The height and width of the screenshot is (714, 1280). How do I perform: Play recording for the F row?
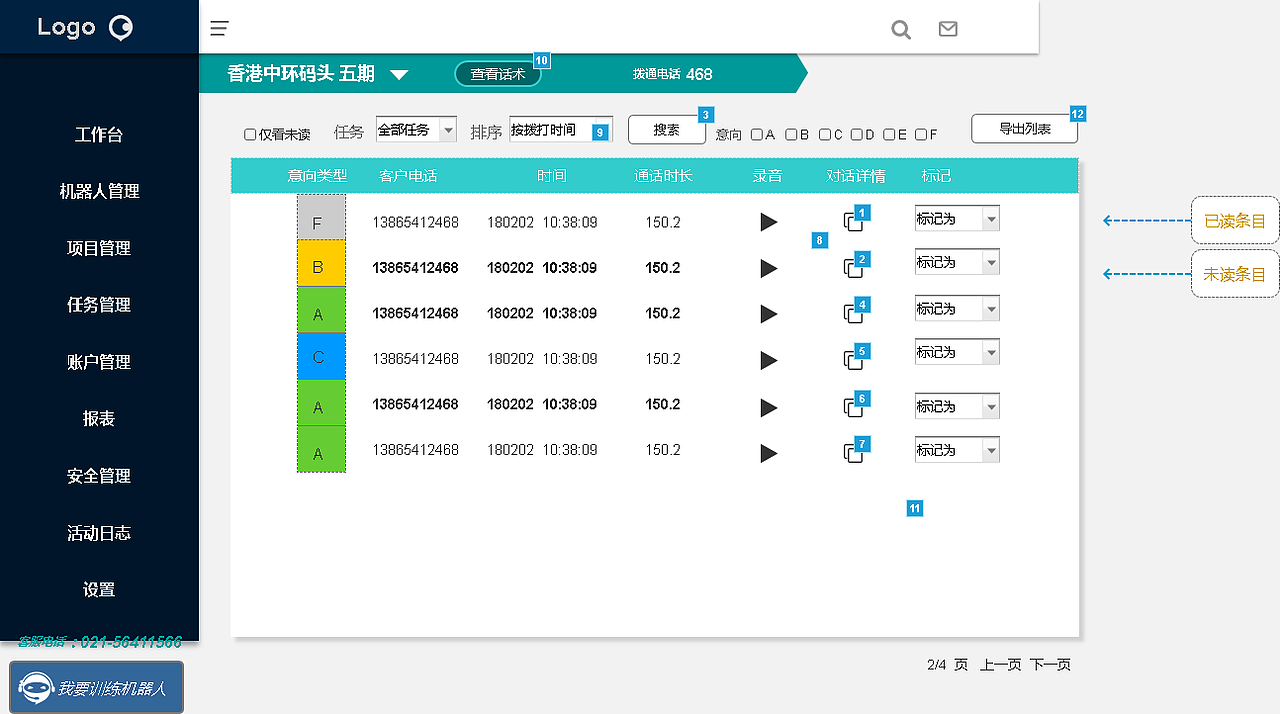click(x=768, y=222)
